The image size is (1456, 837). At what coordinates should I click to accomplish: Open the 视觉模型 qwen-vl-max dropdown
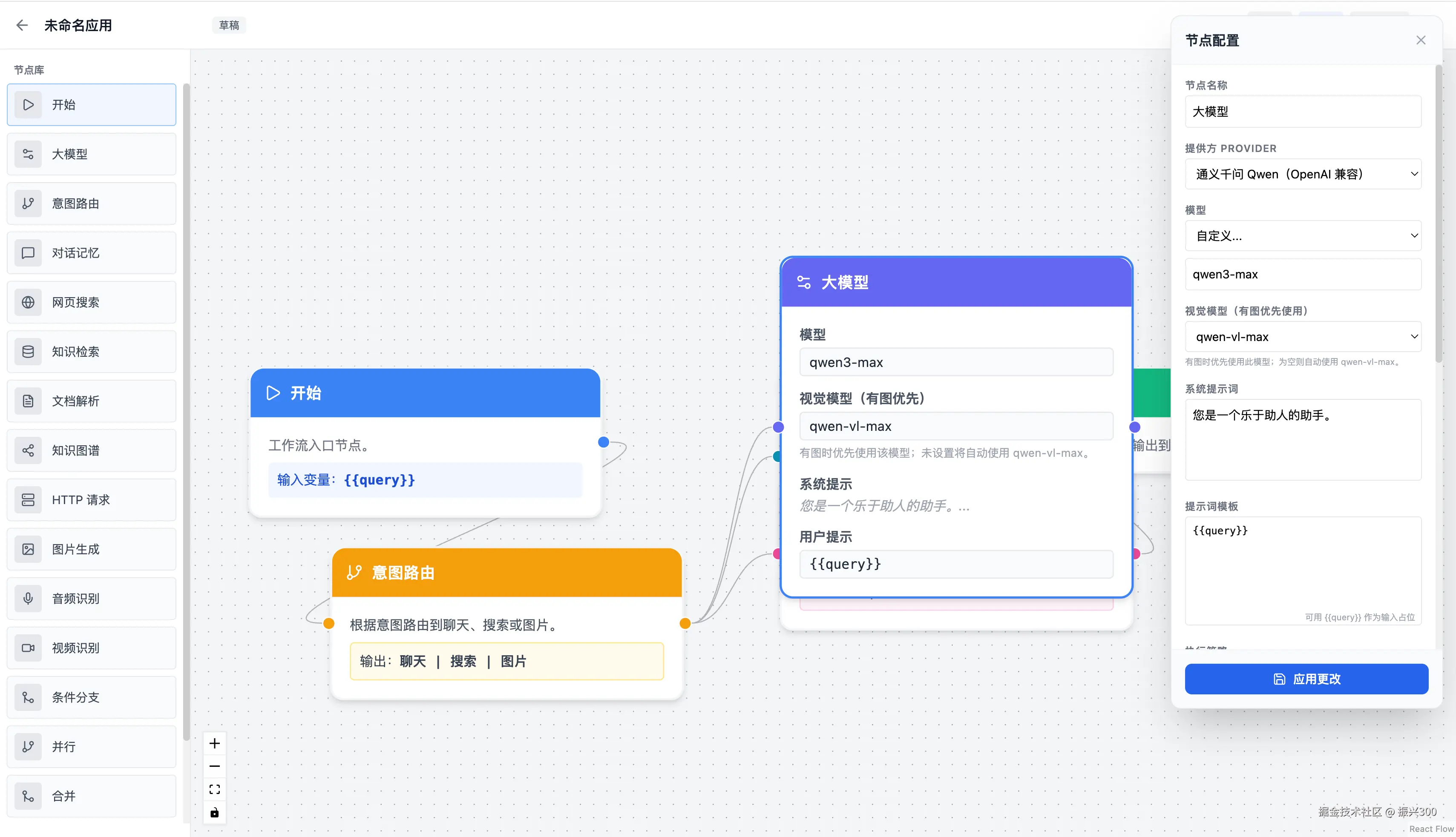[1303, 337]
